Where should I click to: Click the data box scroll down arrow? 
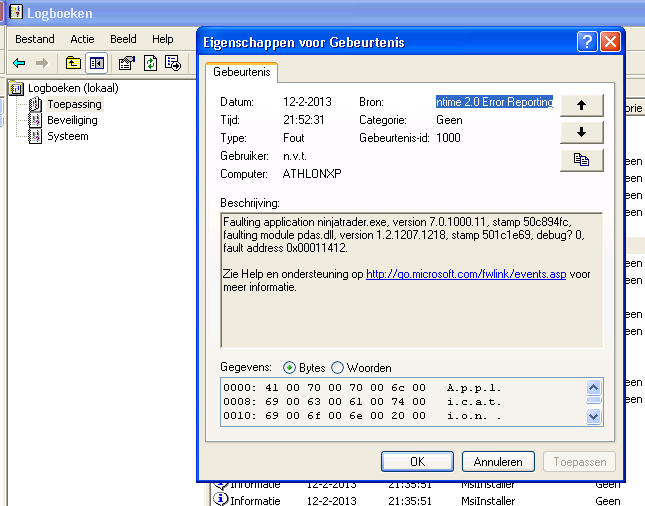[594, 416]
